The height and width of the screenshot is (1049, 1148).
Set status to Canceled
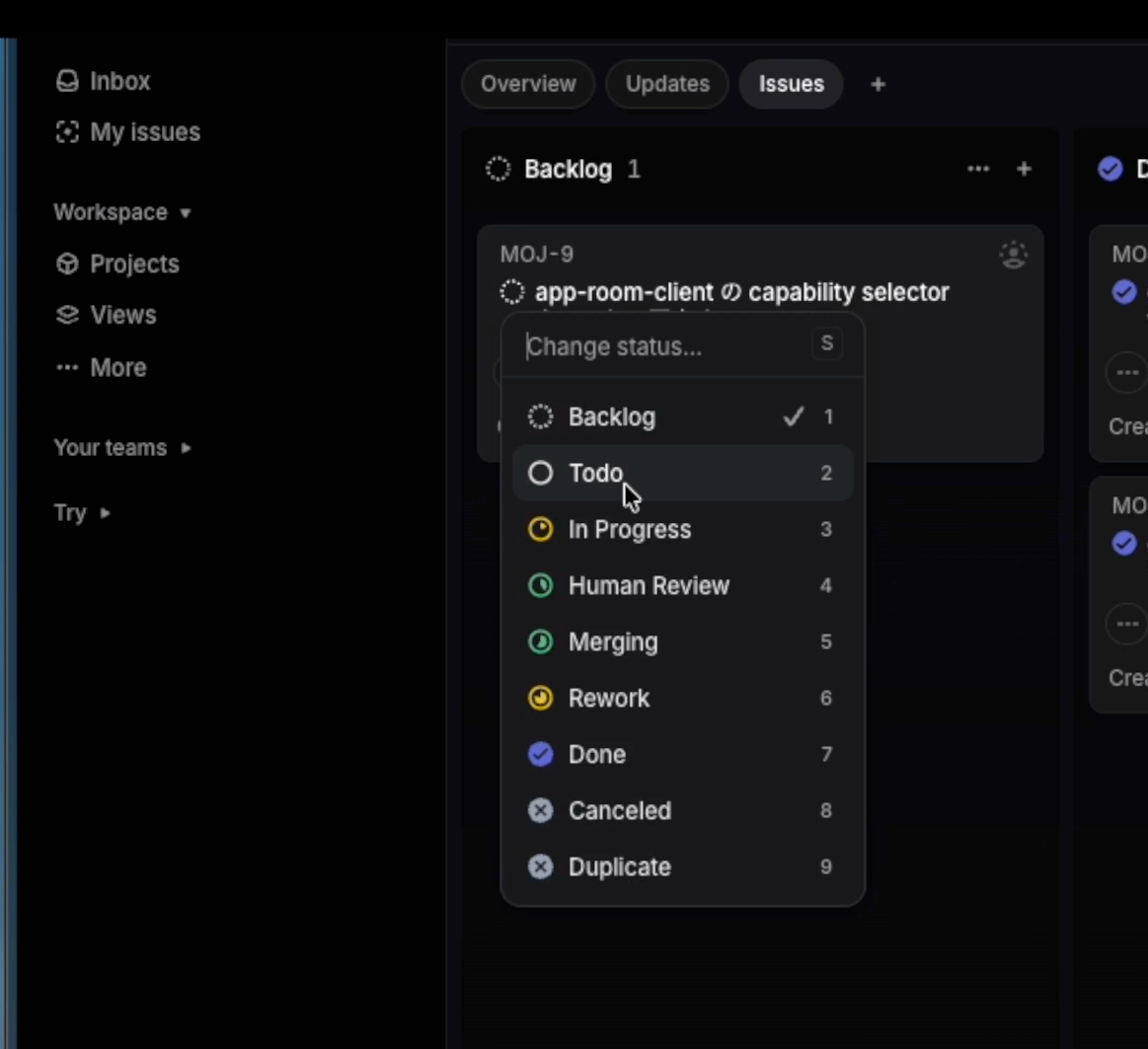[682, 811]
